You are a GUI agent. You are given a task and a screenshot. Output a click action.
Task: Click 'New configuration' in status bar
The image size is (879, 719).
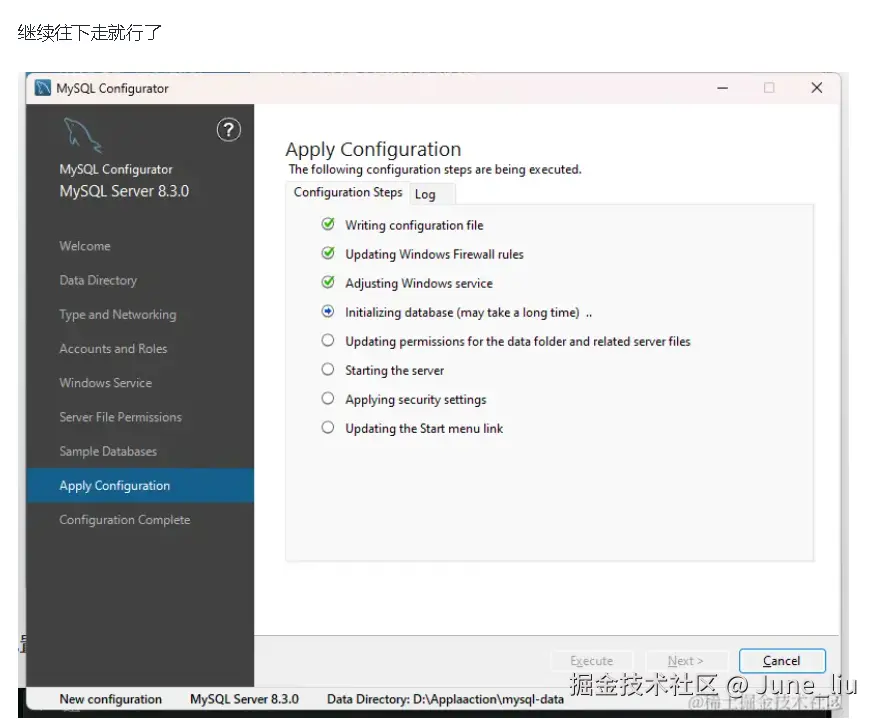110,699
